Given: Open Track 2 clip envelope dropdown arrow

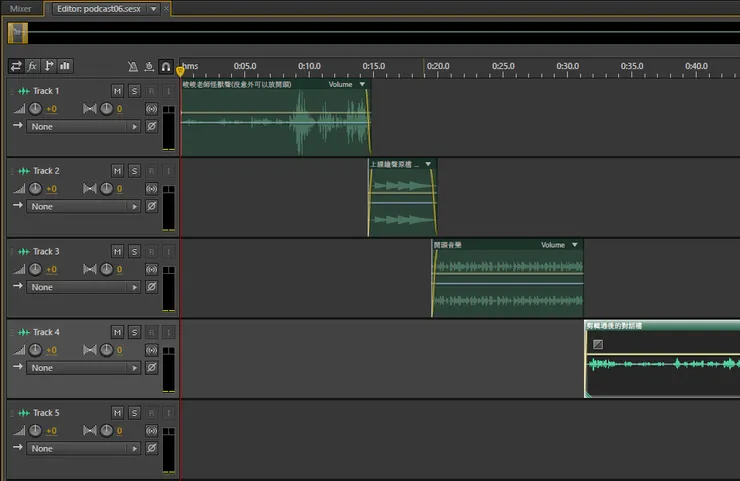Looking at the screenshot, I should pos(428,164).
